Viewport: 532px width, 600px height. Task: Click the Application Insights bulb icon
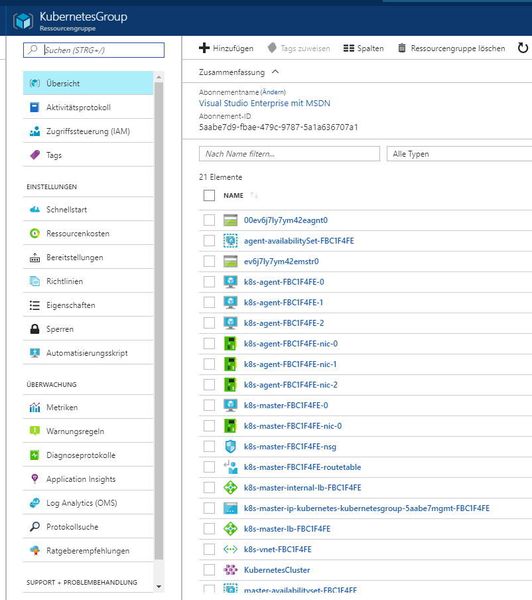coord(35,479)
